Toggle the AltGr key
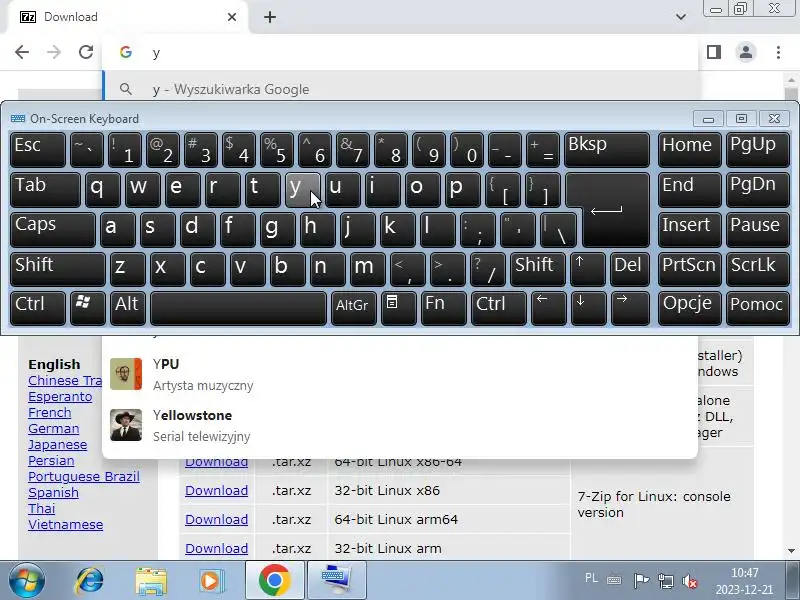The height and width of the screenshot is (600, 800). (354, 308)
